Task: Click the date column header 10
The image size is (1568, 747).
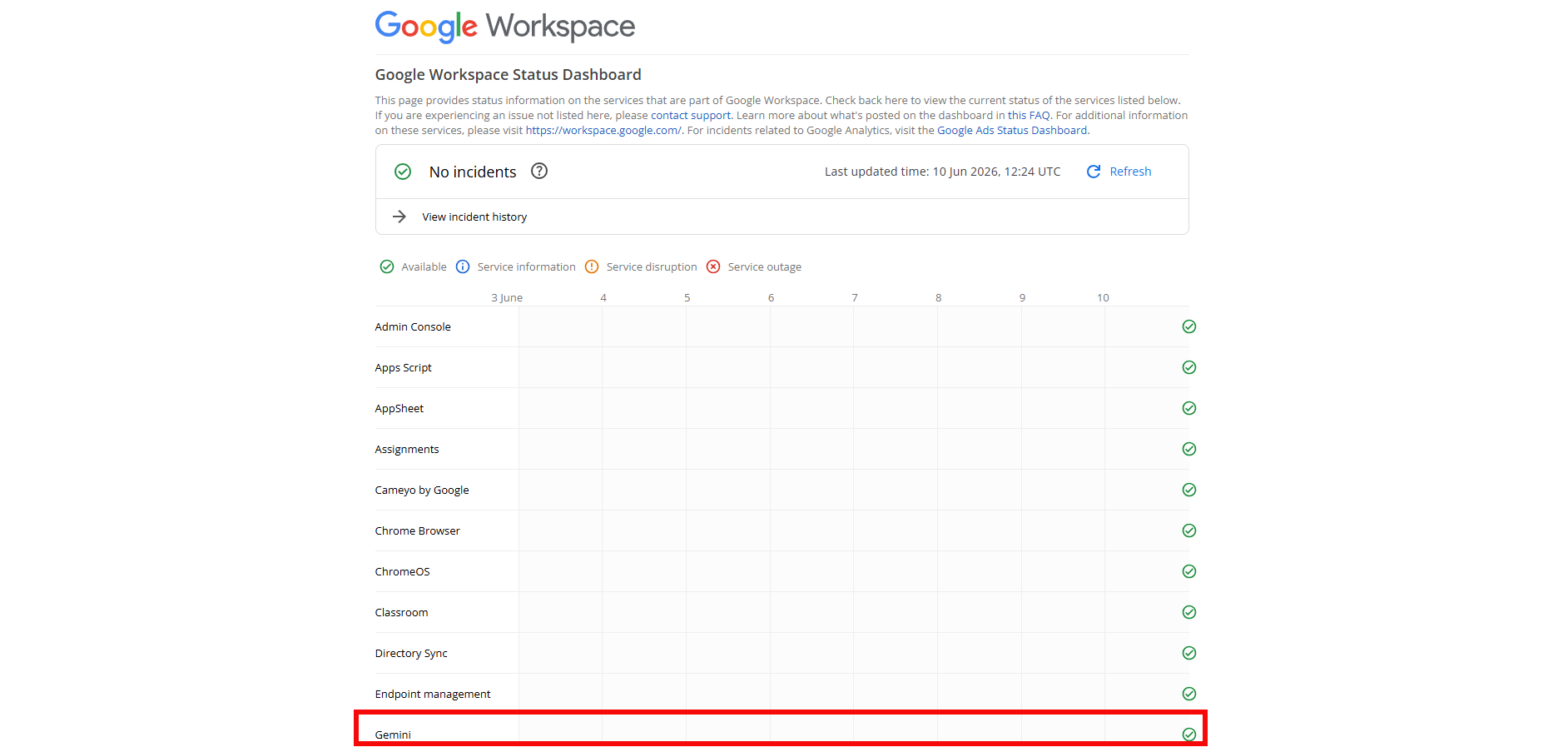Action: 1103,297
